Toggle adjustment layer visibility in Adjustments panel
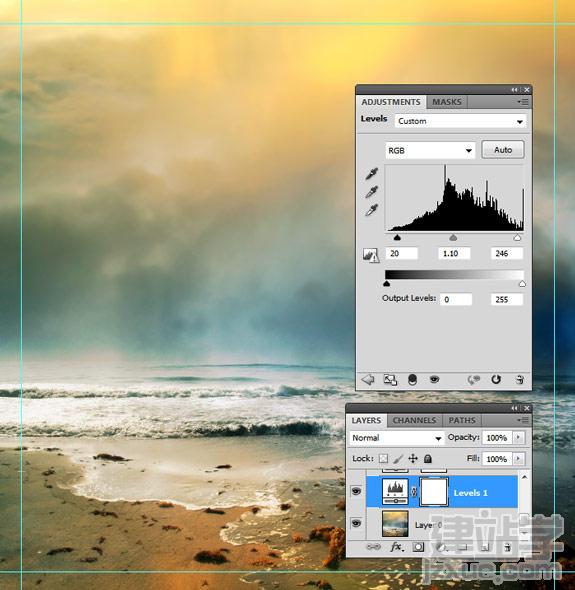This screenshot has width=575, height=590. point(434,379)
